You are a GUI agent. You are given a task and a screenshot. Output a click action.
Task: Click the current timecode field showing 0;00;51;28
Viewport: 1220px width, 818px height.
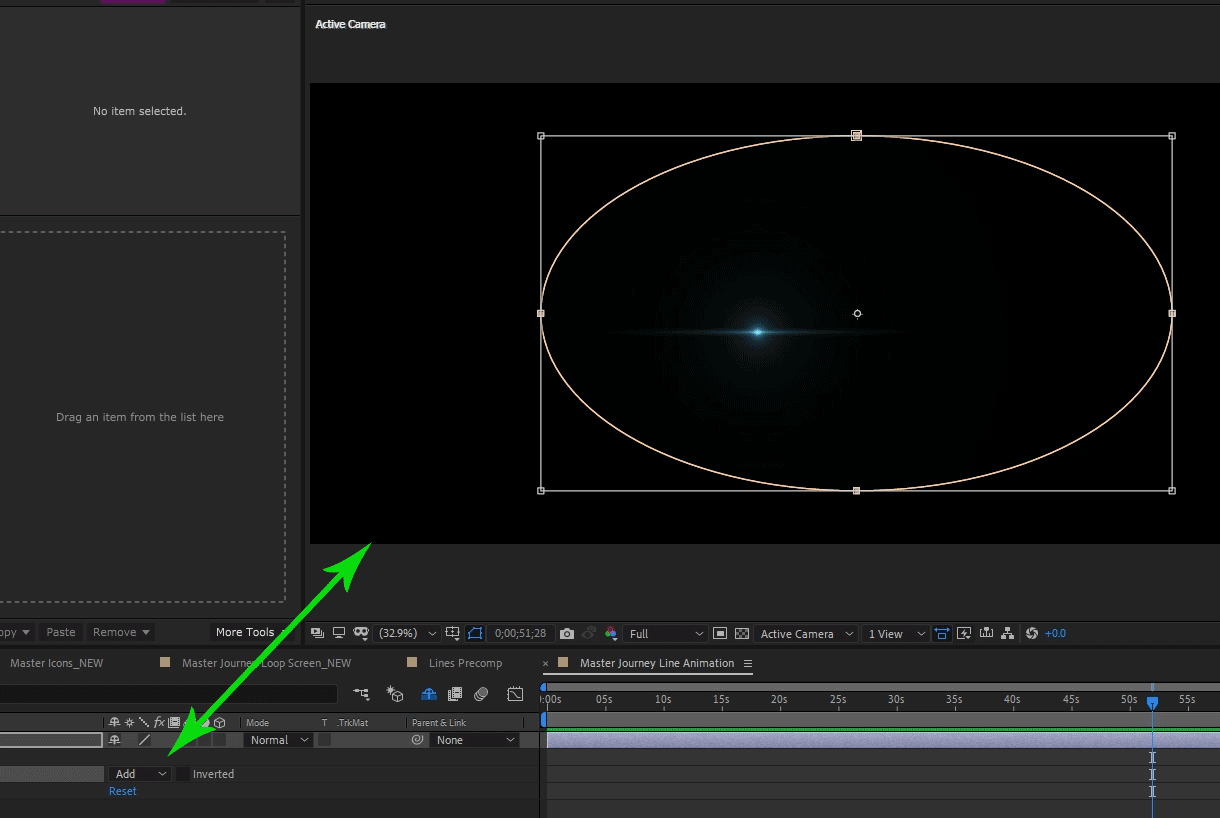tap(520, 632)
